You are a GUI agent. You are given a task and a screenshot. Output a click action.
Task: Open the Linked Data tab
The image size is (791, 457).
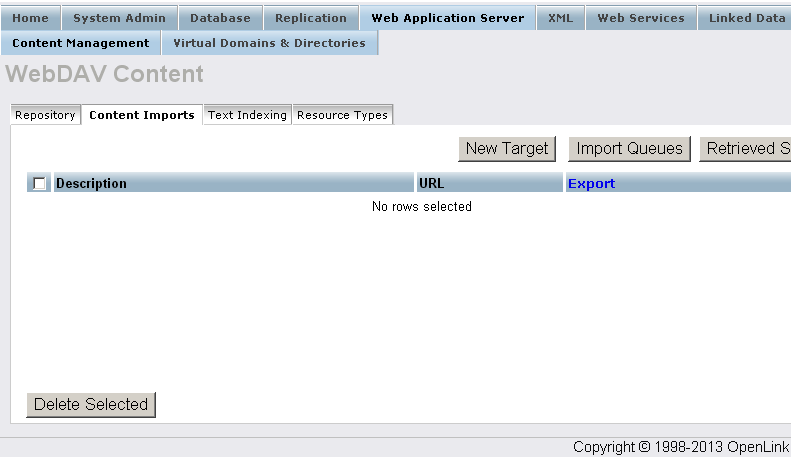[746, 18]
